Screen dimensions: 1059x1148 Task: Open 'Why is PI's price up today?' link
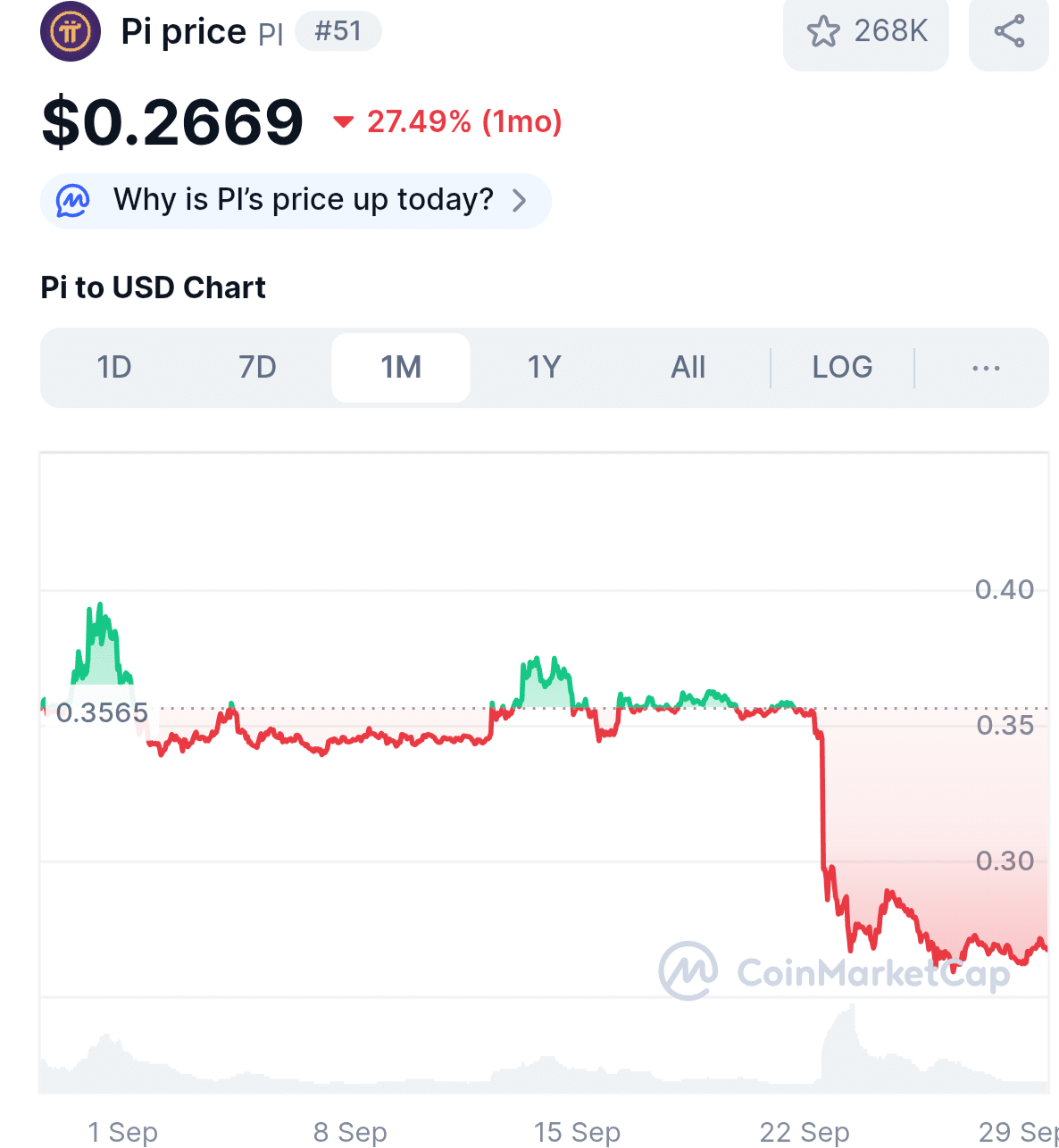coord(303,200)
